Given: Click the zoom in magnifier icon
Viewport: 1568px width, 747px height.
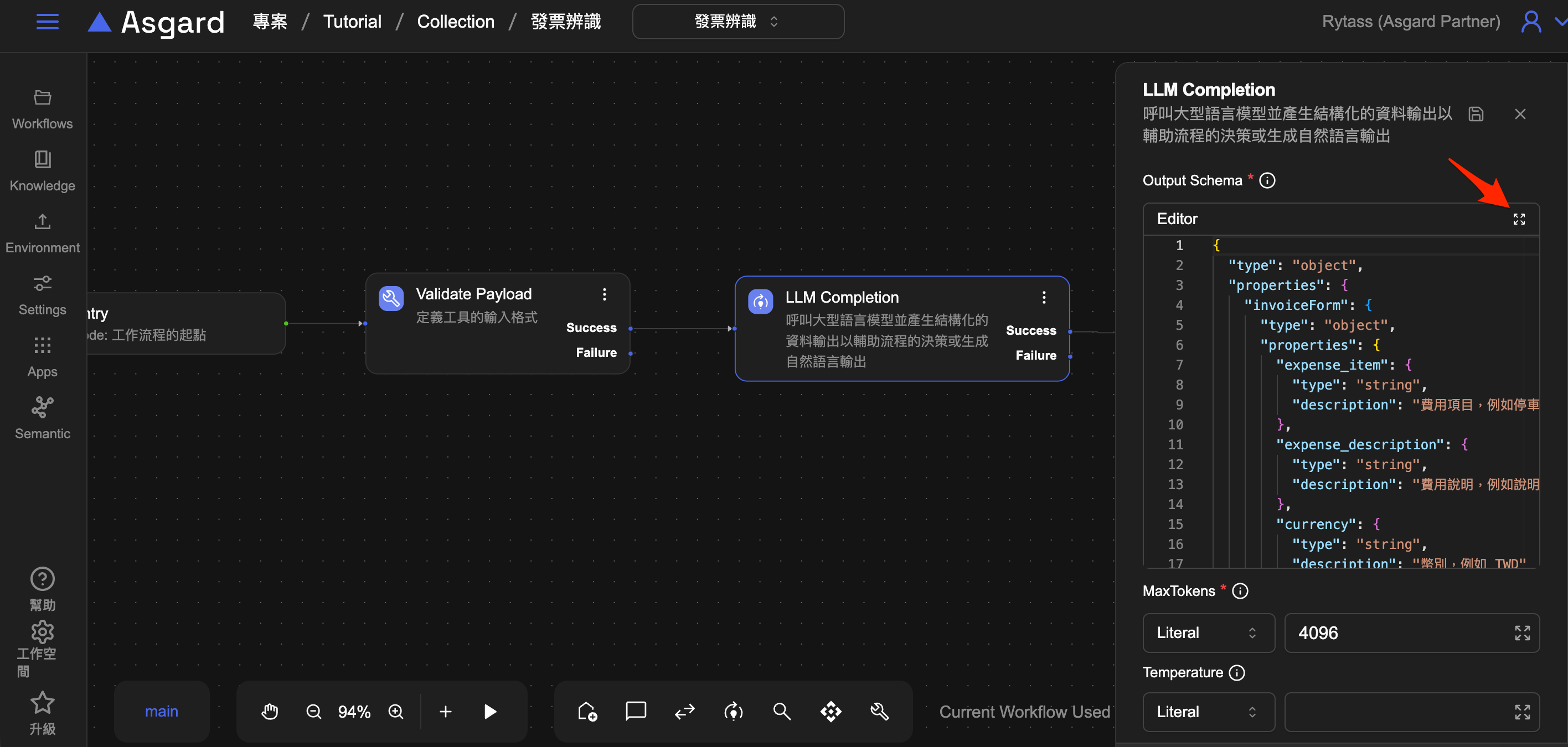Looking at the screenshot, I should click(x=396, y=711).
